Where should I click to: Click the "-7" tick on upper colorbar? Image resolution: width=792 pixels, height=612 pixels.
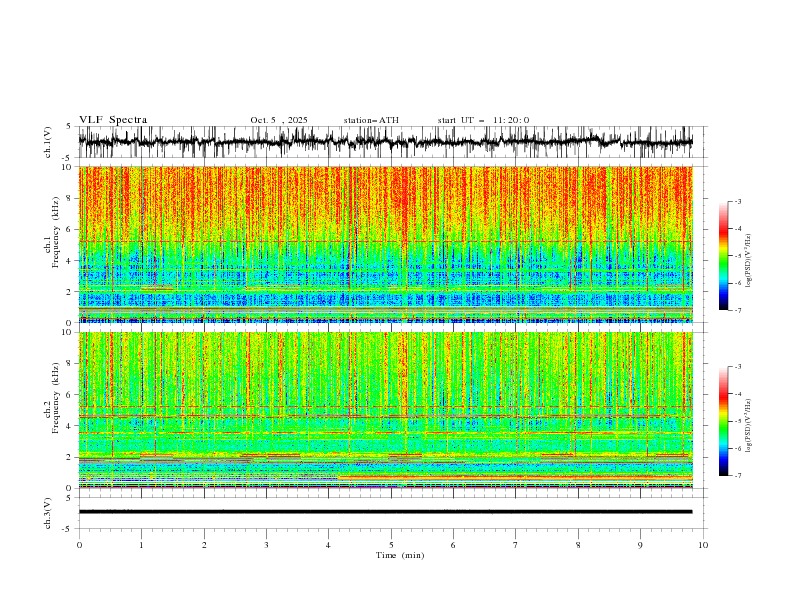[x=738, y=310]
